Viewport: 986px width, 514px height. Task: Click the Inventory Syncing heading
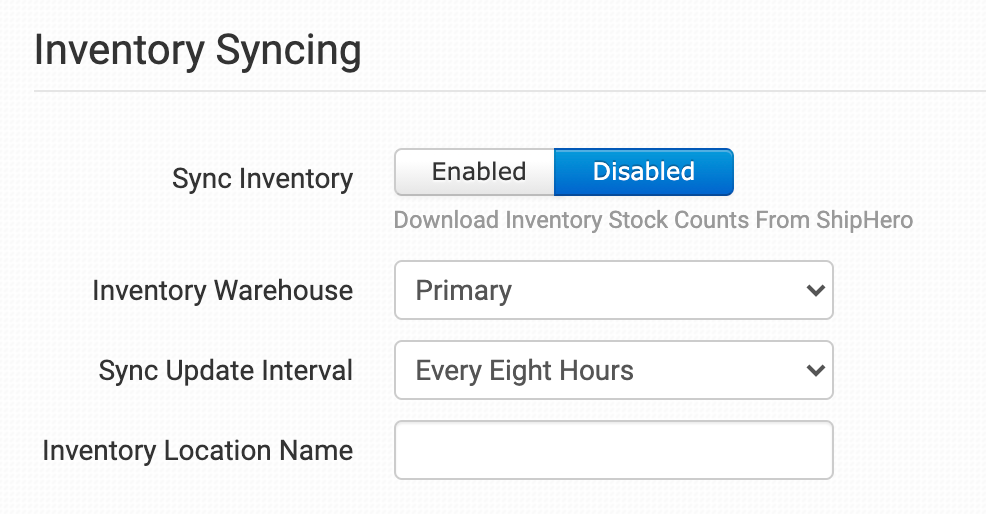tap(197, 51)
